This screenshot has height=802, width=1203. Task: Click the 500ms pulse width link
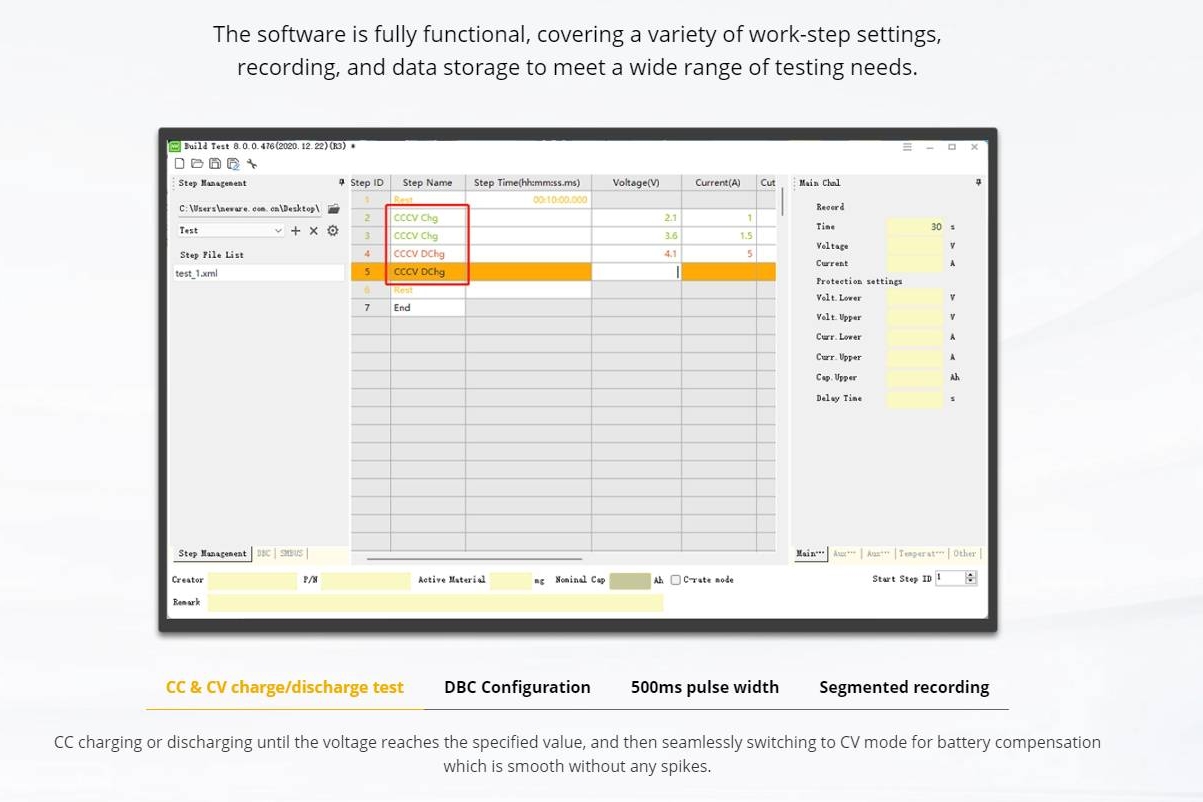(704, 687)
